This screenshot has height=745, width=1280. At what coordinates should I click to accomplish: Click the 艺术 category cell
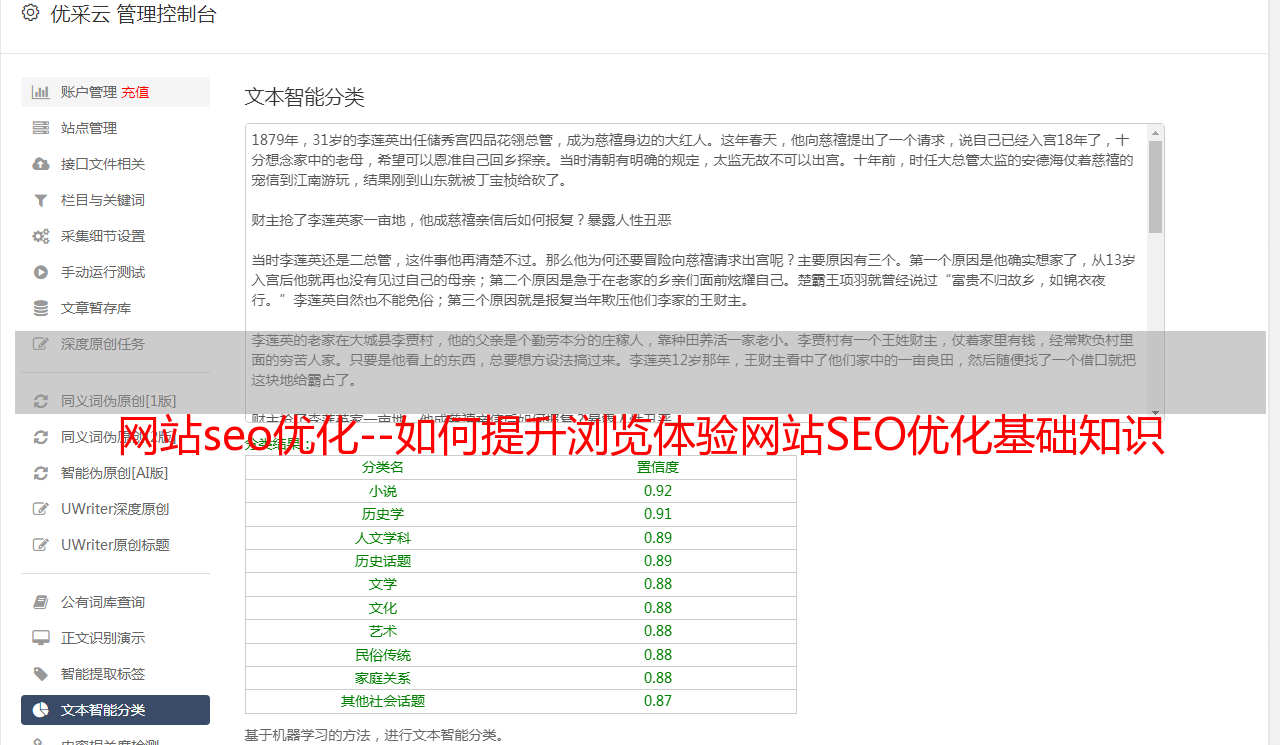[x=383, y=631]
